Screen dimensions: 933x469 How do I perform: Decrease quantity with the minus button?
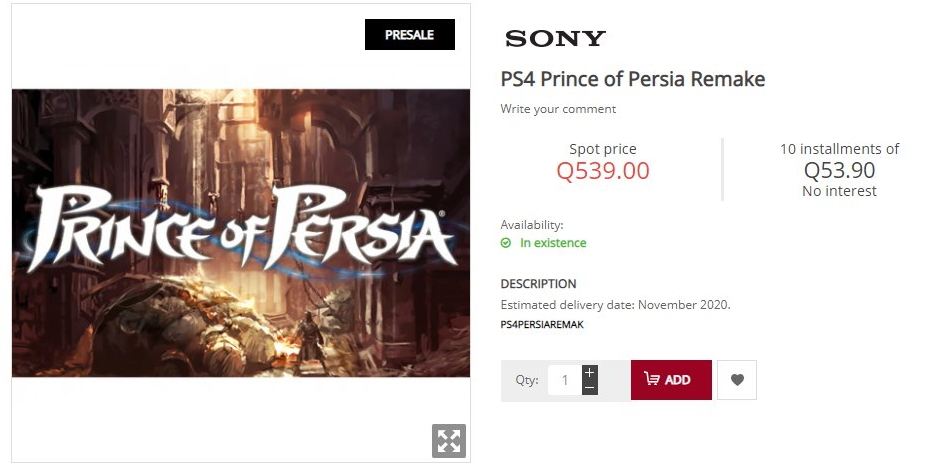[x=590, y=387]
